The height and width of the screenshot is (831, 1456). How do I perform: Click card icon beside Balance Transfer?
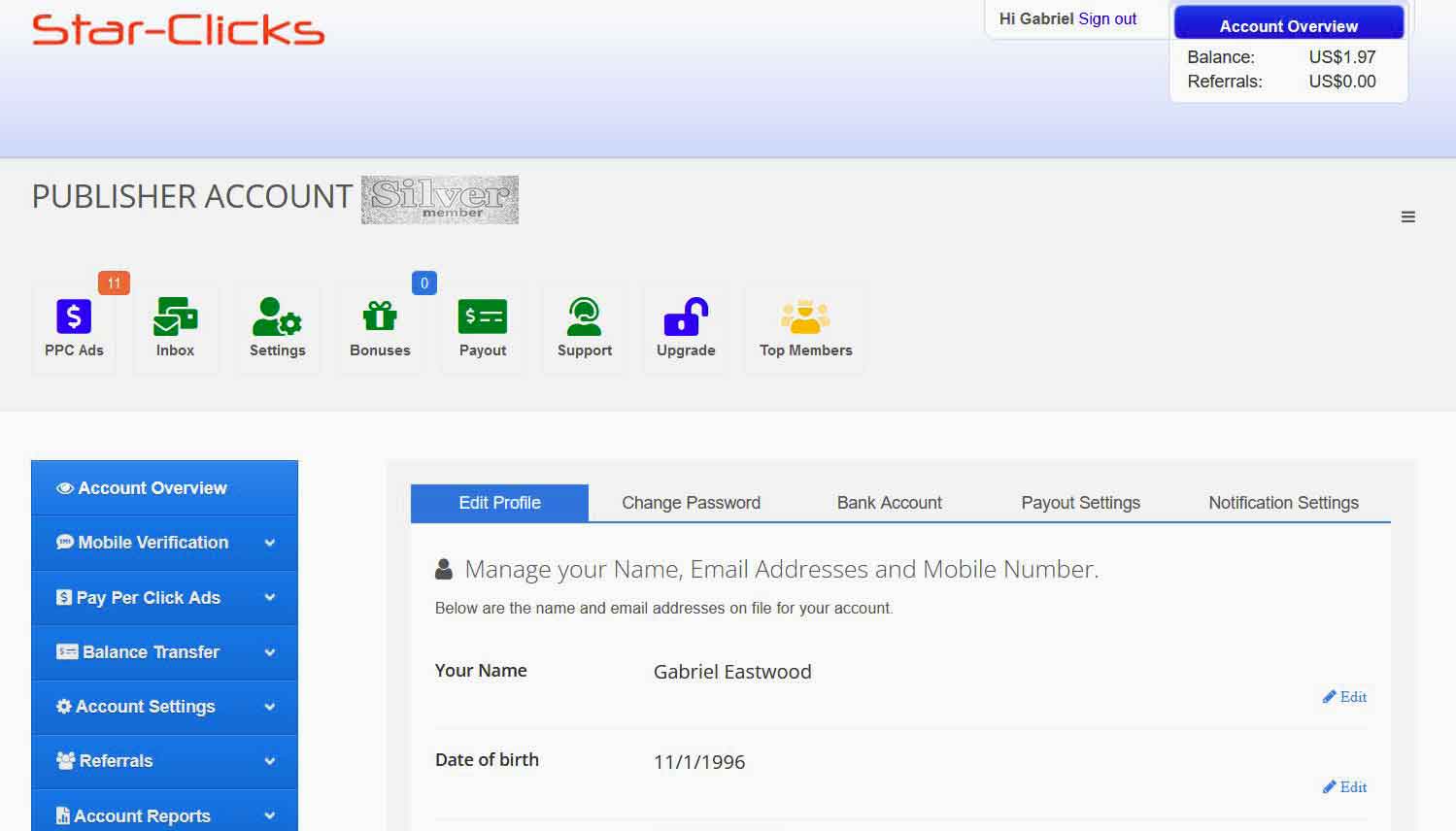[x=67, y=652]
